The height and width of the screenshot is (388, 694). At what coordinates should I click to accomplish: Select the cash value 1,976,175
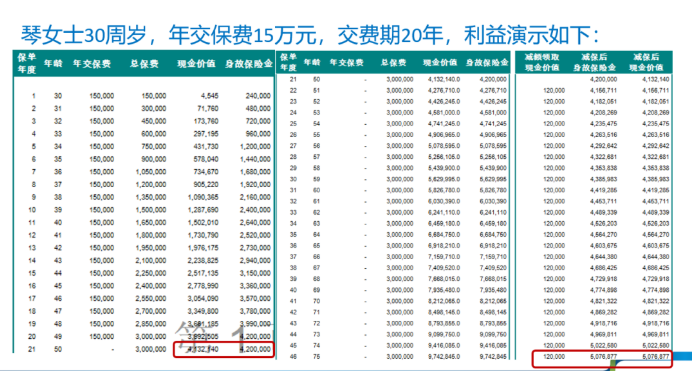pyautogui.click(x=203, y=248)
